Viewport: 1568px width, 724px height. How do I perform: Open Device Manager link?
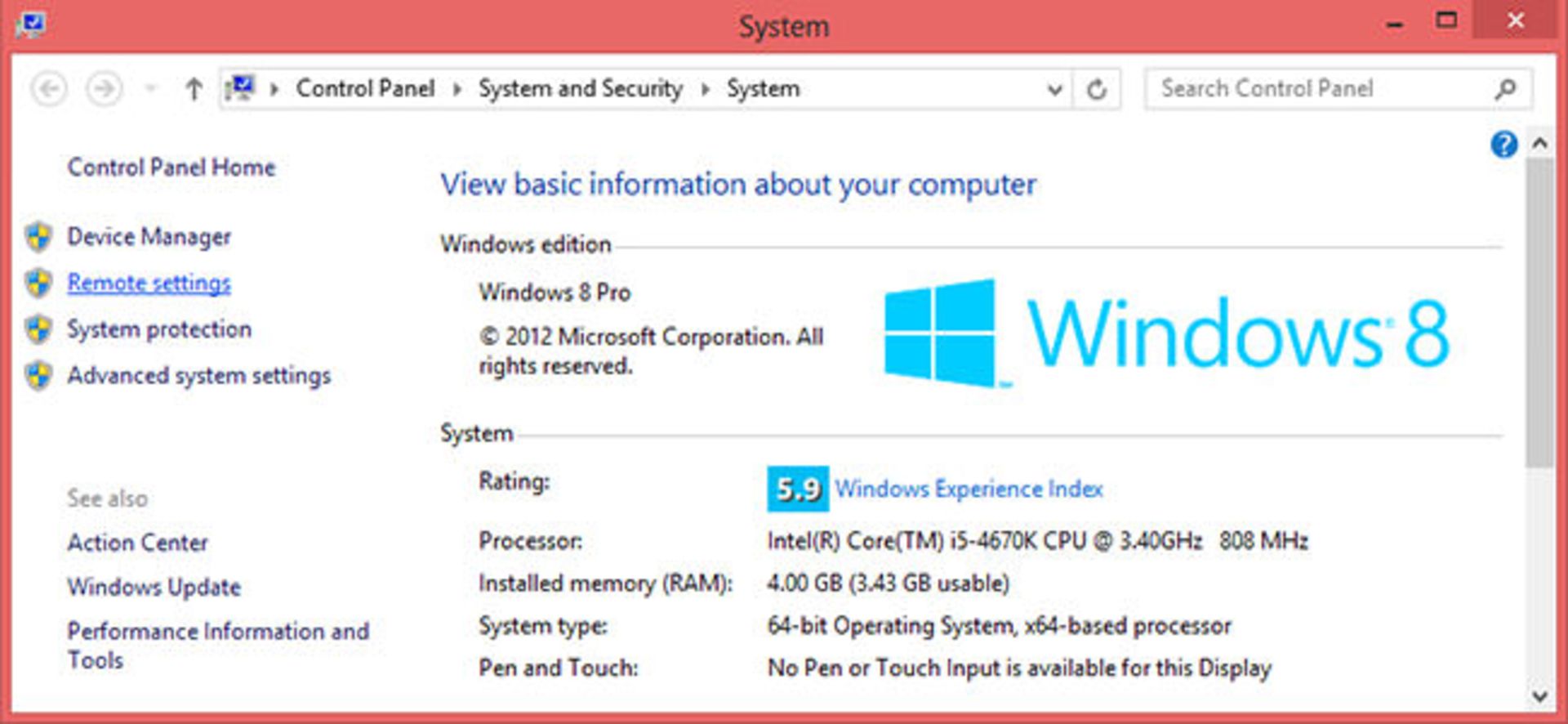(x=149, y=237)
